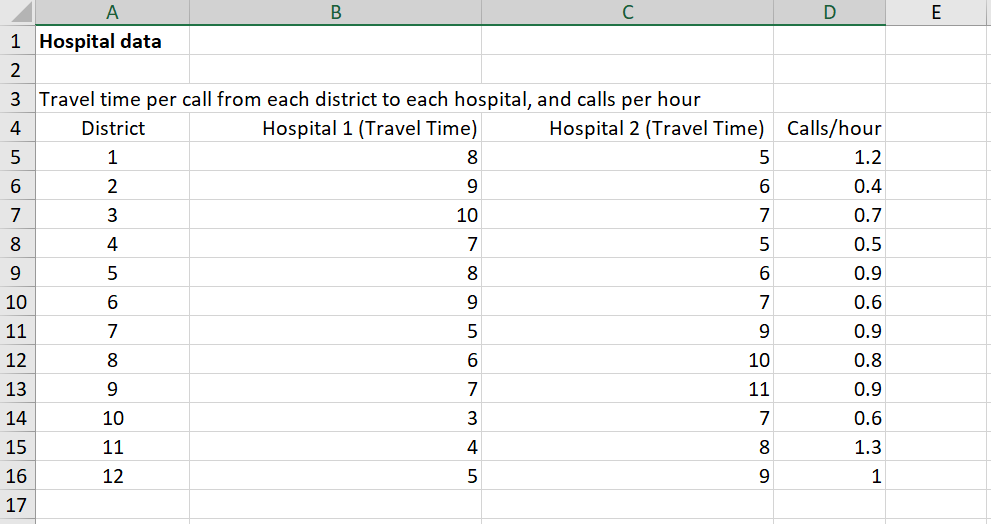
Task: Click Hospital 2 value 11 in row 13
Action: pyautogui.click(x=628, y=388)
